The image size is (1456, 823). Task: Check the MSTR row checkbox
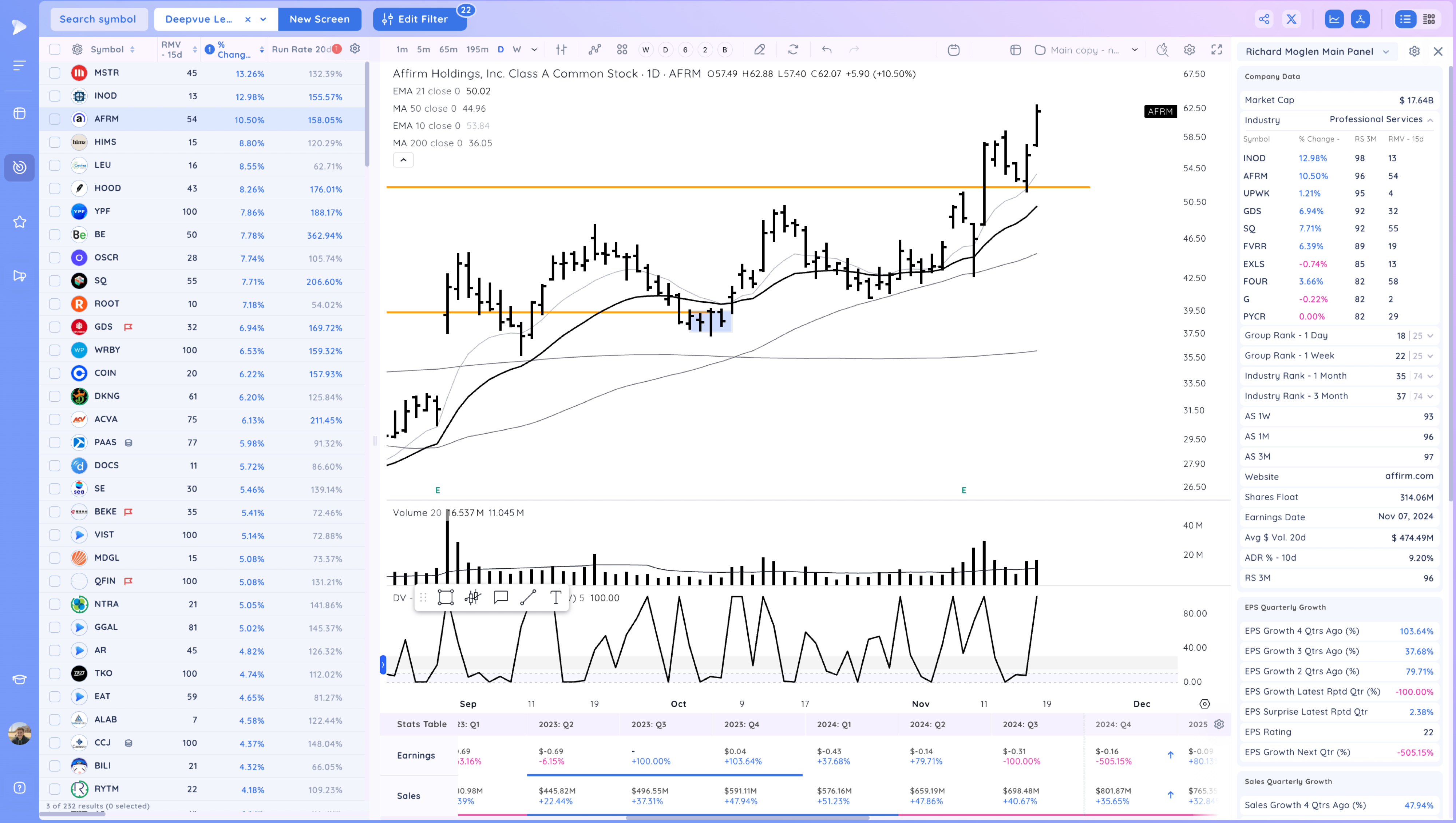(x=54, y=73)
